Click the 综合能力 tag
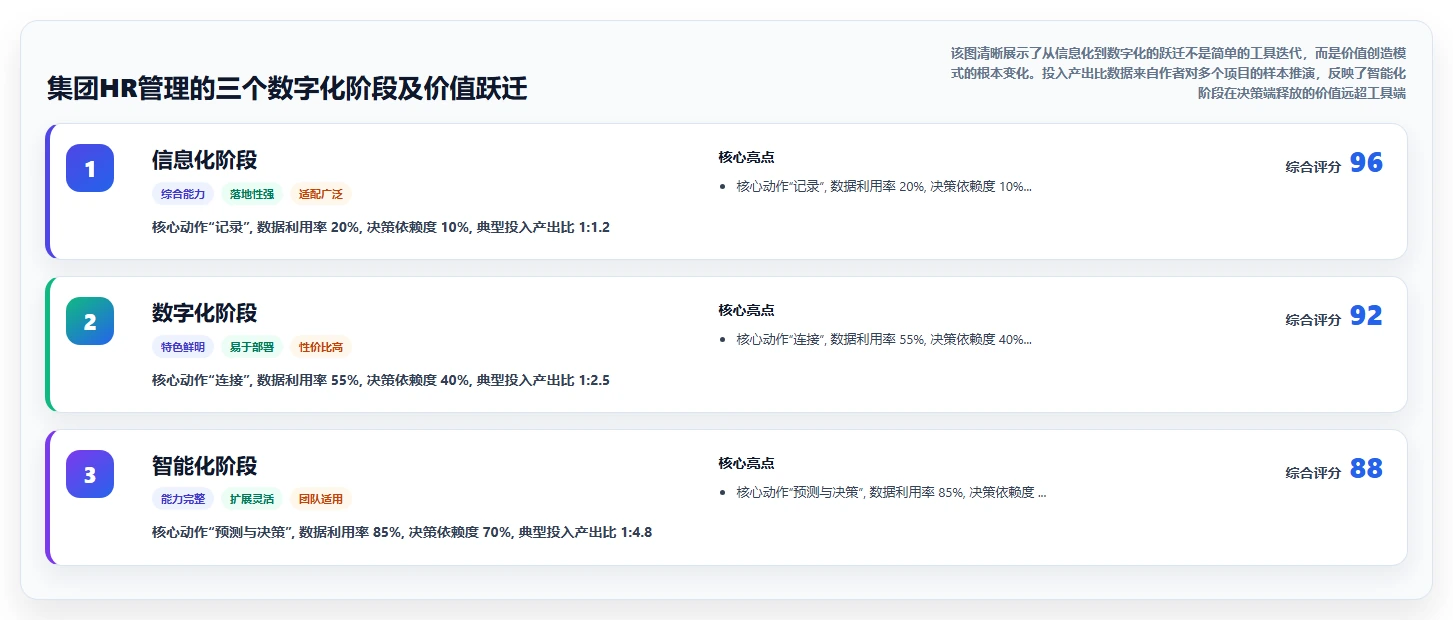Image resolution: width=1453 pixels, height=620 pixels. [x=183, y=194]
